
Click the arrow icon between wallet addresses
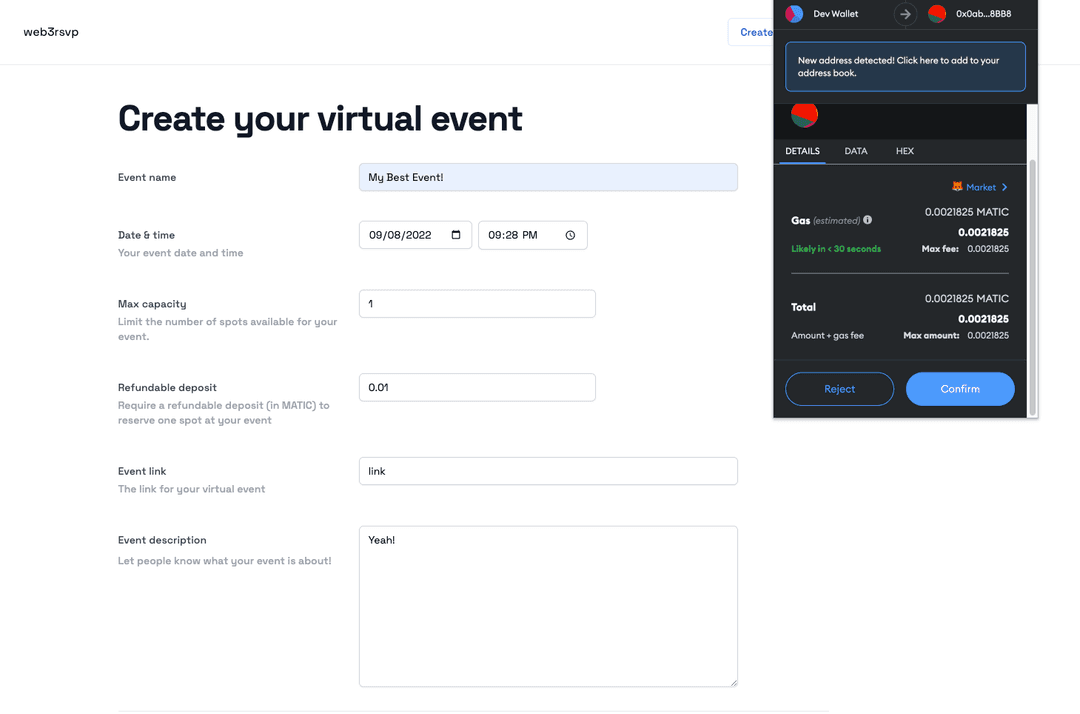tap(905, 14)
